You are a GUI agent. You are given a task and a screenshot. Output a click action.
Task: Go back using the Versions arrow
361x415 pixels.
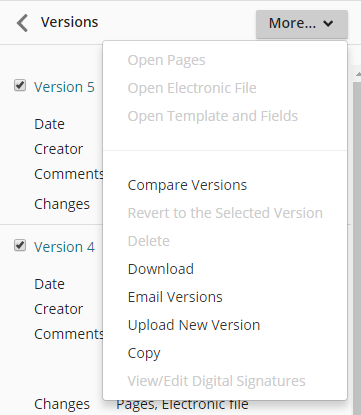[x=22, y=23]
